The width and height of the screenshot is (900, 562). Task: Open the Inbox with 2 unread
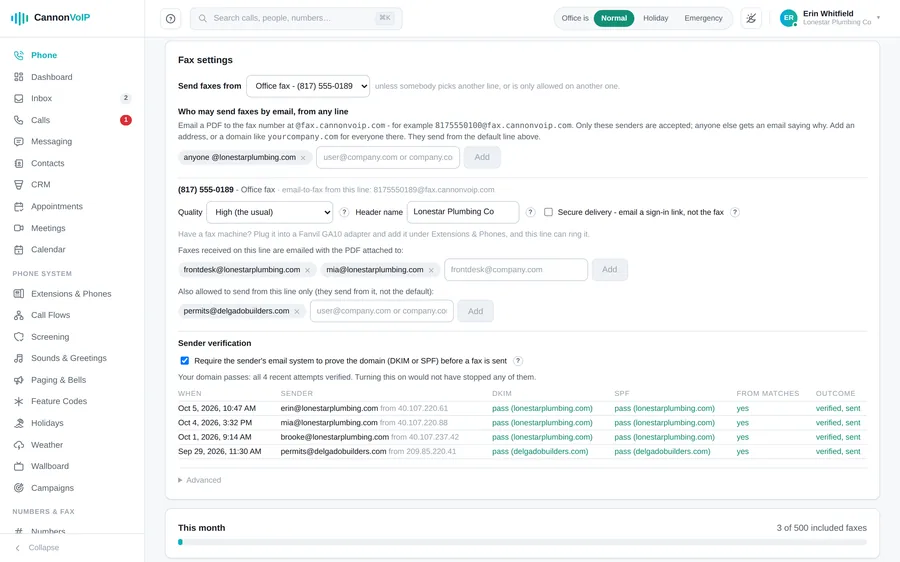tap(72, 99)
